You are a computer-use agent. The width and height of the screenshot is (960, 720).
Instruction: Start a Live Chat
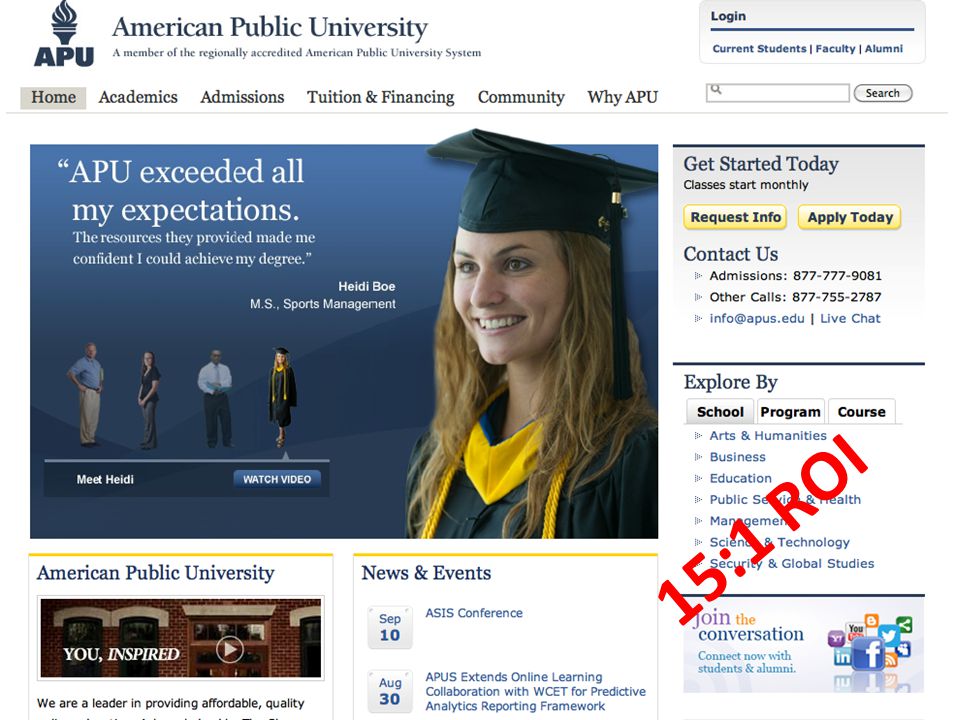pos(850,318)
